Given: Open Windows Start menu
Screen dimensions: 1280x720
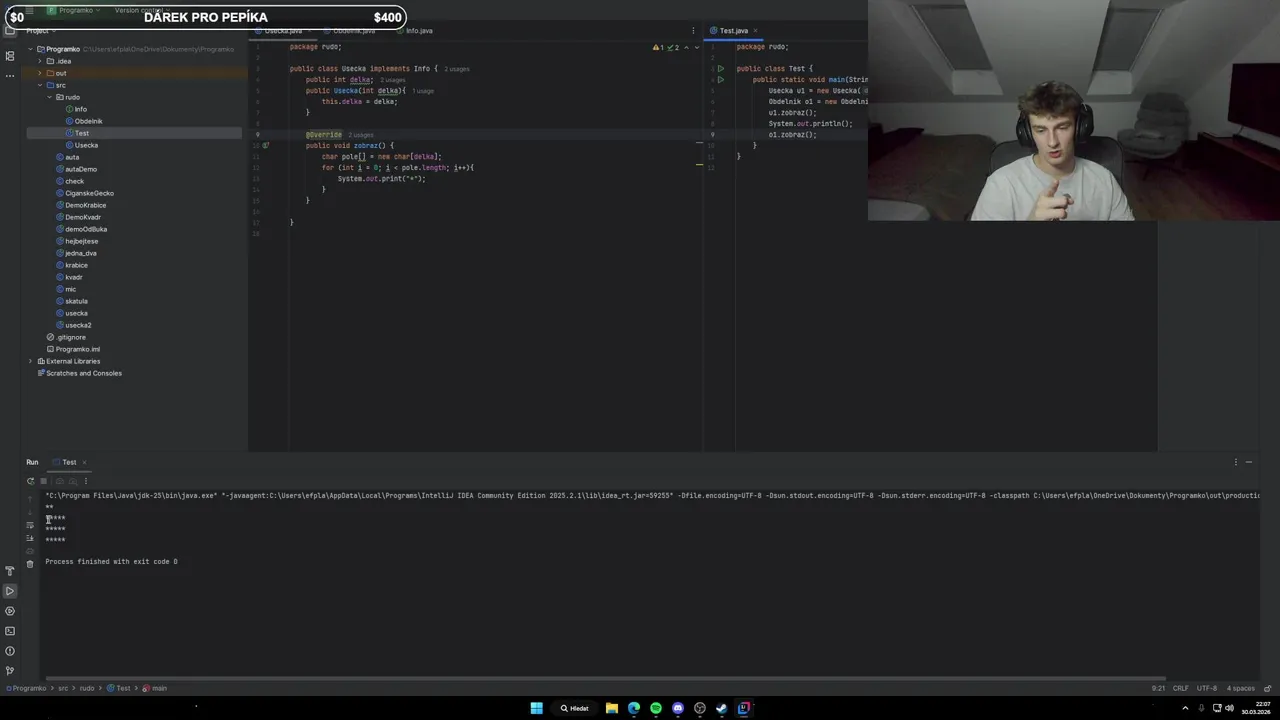Looking at the screenshot, I should click(x=536, y=708).
